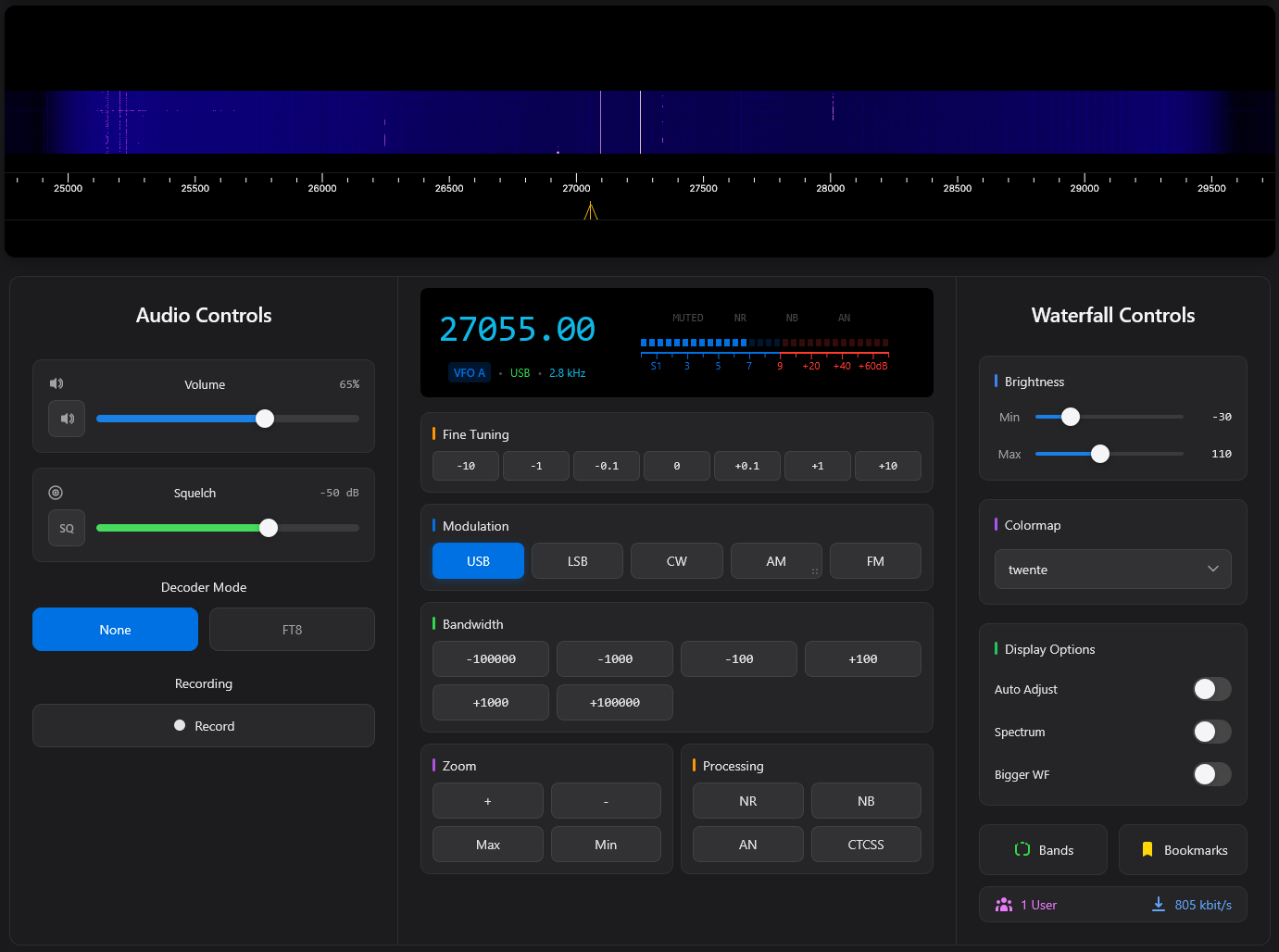Screen dimensions: 1279x952
Task: Click the users icon in status bar
Action: click(x=1004, y=905)
